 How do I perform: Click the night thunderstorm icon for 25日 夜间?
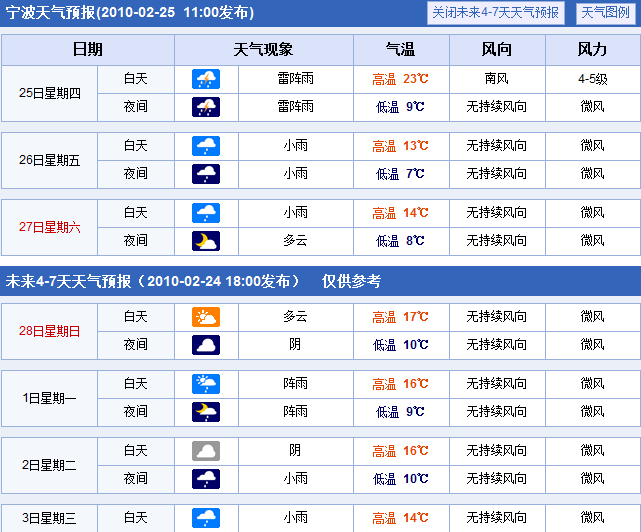[x=206, y=107]
